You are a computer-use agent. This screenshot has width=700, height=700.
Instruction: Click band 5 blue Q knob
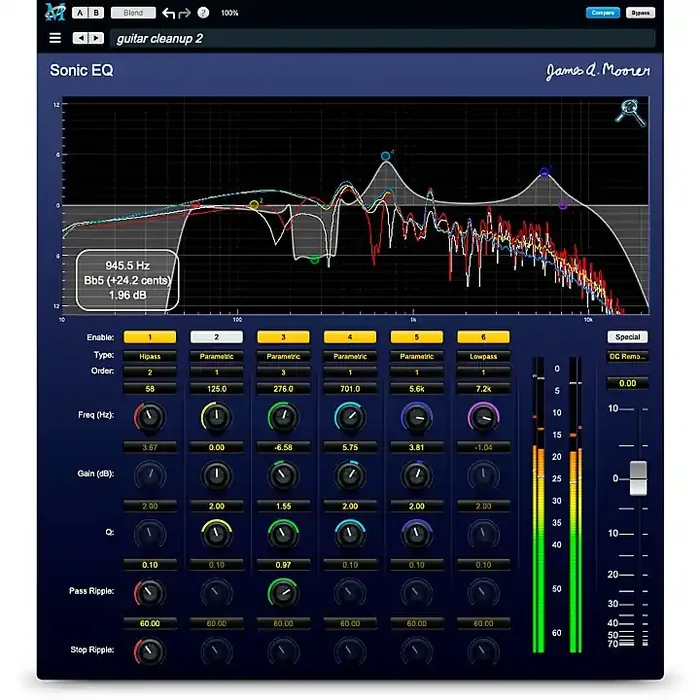[417, 534]
